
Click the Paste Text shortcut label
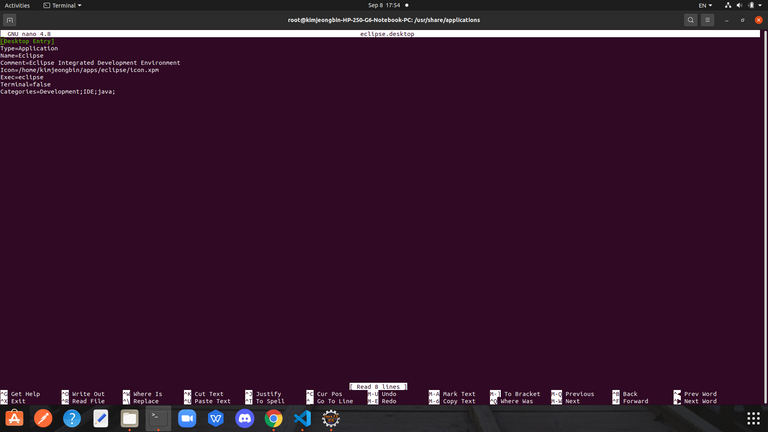pos(212,401)
